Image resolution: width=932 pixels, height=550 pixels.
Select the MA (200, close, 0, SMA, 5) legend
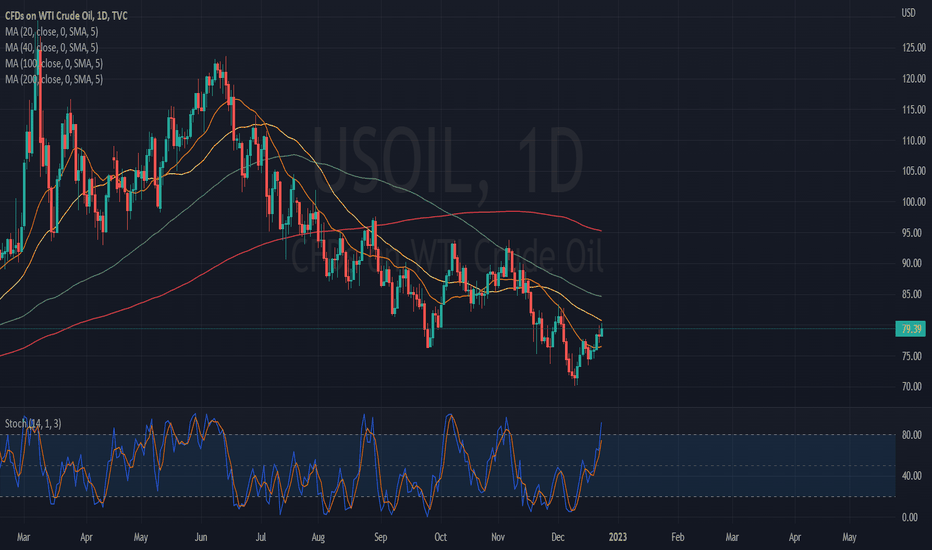coord(54,79)
